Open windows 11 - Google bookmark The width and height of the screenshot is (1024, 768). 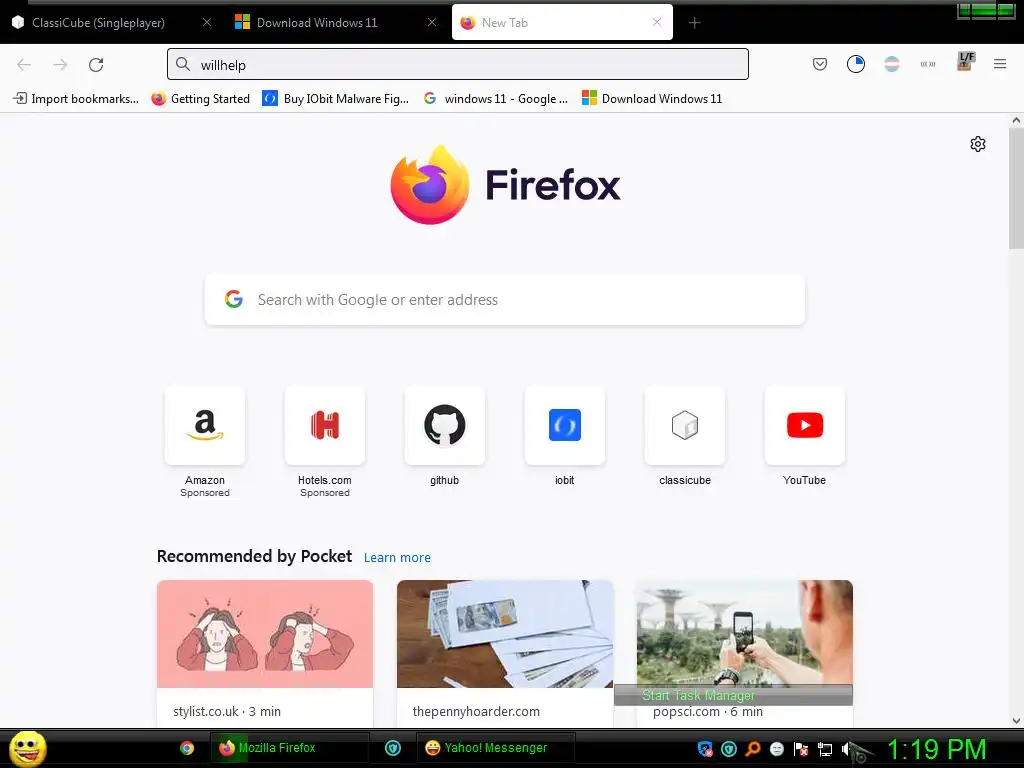click(496, 99)
